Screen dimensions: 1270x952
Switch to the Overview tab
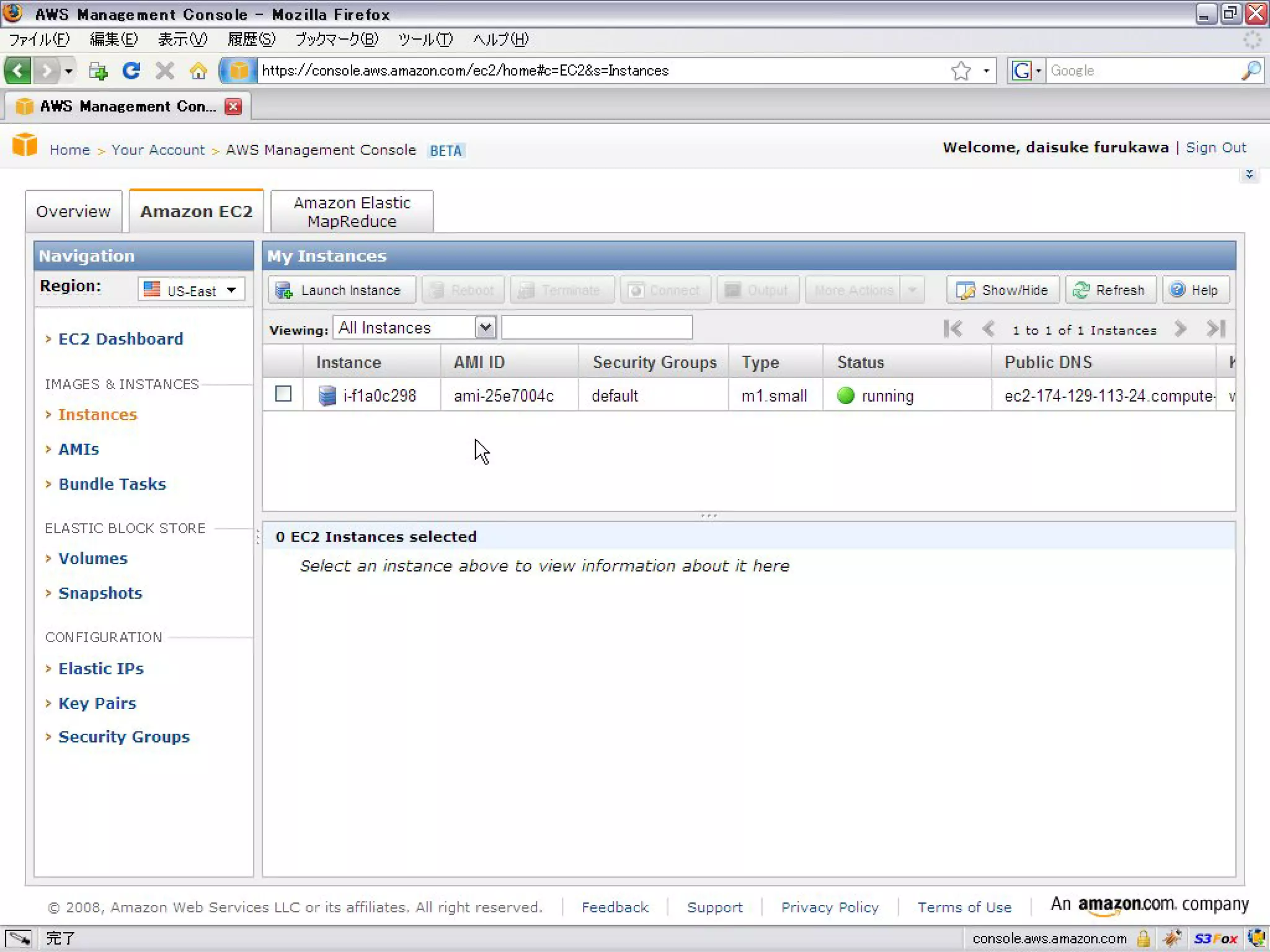[73, 212]
